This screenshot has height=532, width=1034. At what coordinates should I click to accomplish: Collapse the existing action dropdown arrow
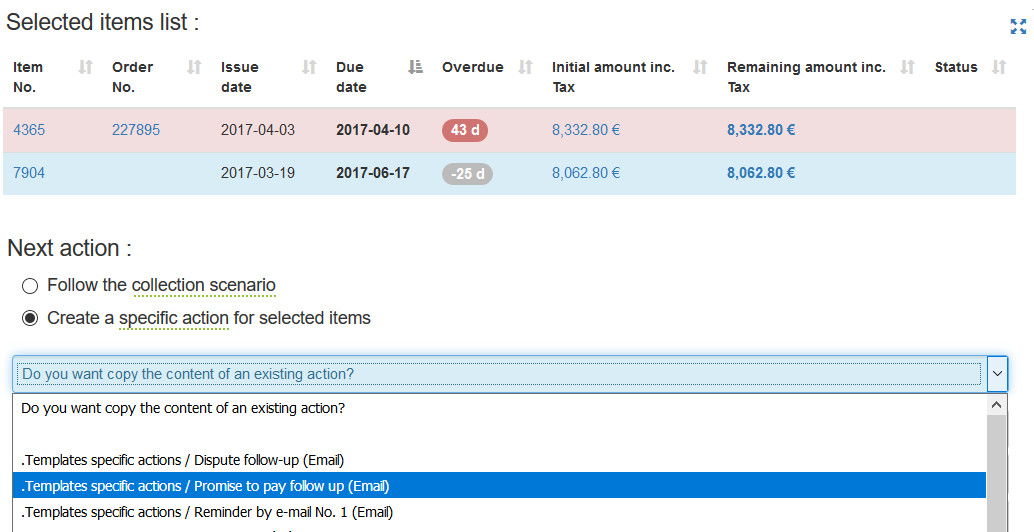coord(997,375)
